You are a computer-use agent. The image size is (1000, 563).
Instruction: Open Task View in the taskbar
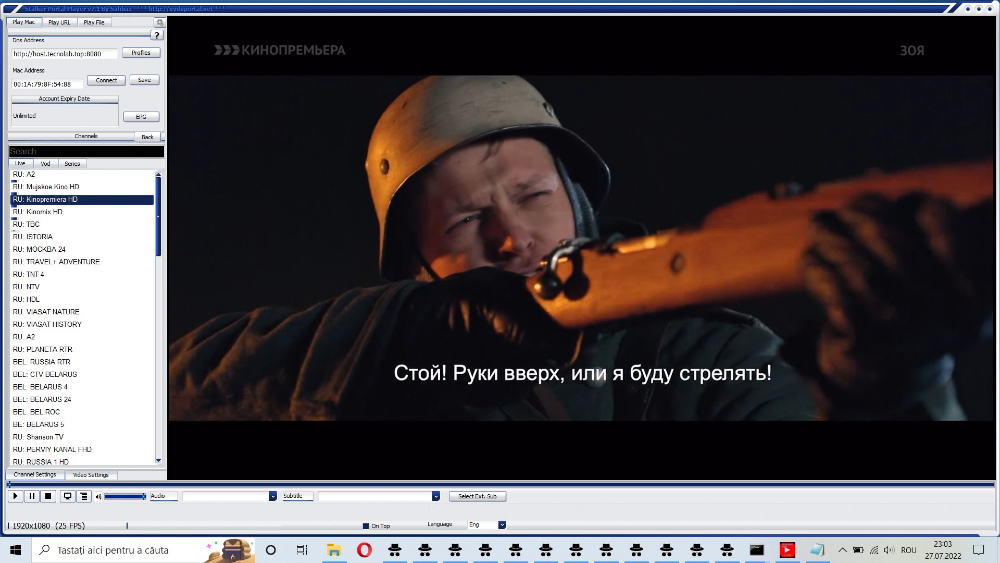coord(302,550)
